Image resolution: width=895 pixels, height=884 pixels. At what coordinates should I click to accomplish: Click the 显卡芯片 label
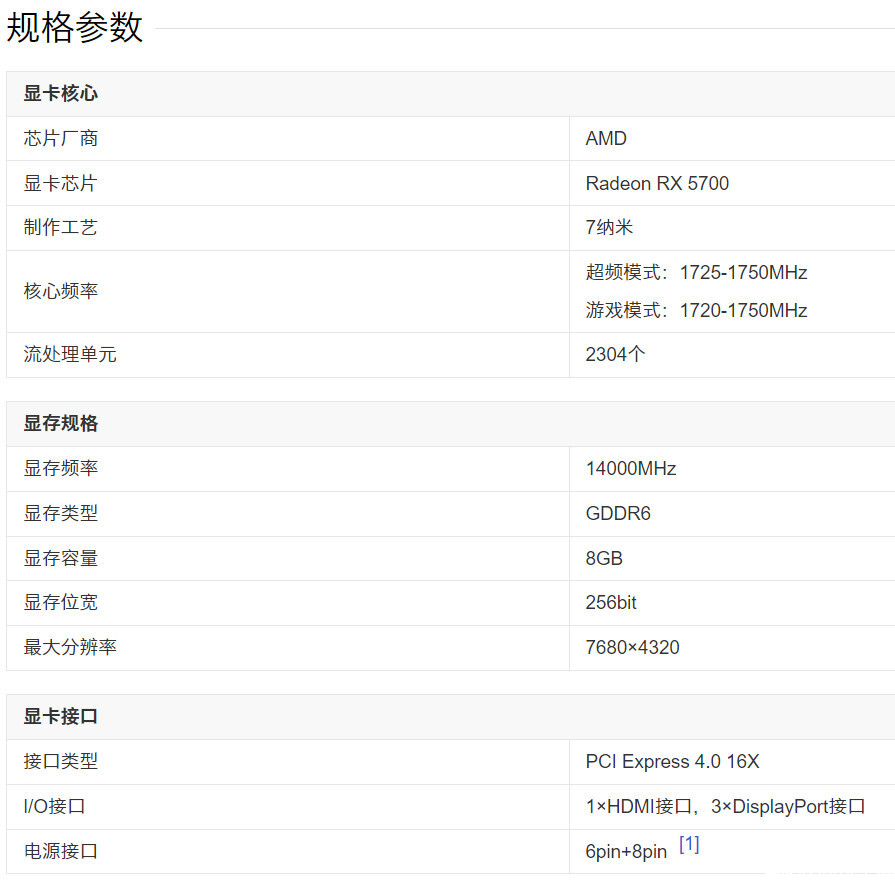coord(61,183)
